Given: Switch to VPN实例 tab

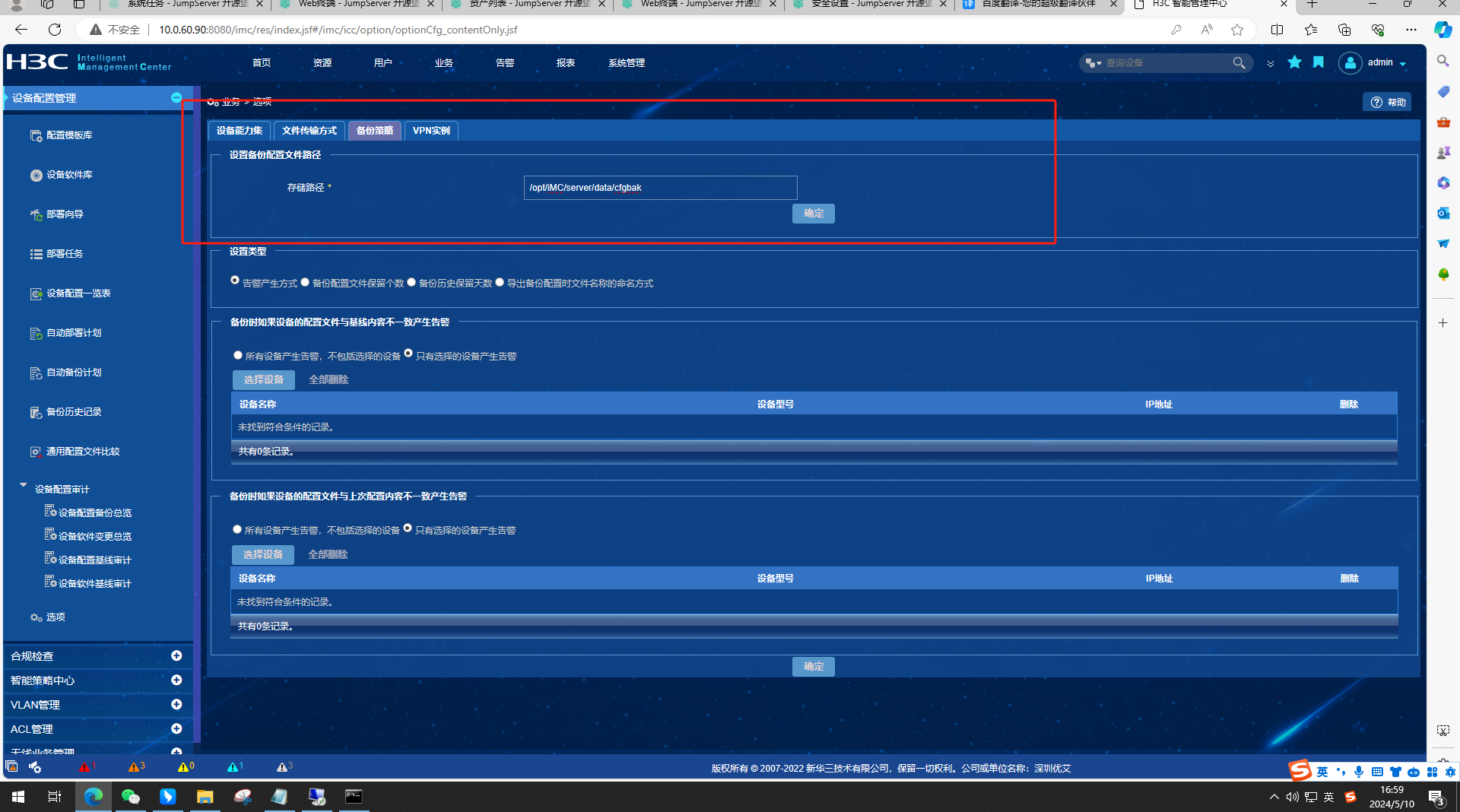Looking at the screenshot, I should pos(431,131).
